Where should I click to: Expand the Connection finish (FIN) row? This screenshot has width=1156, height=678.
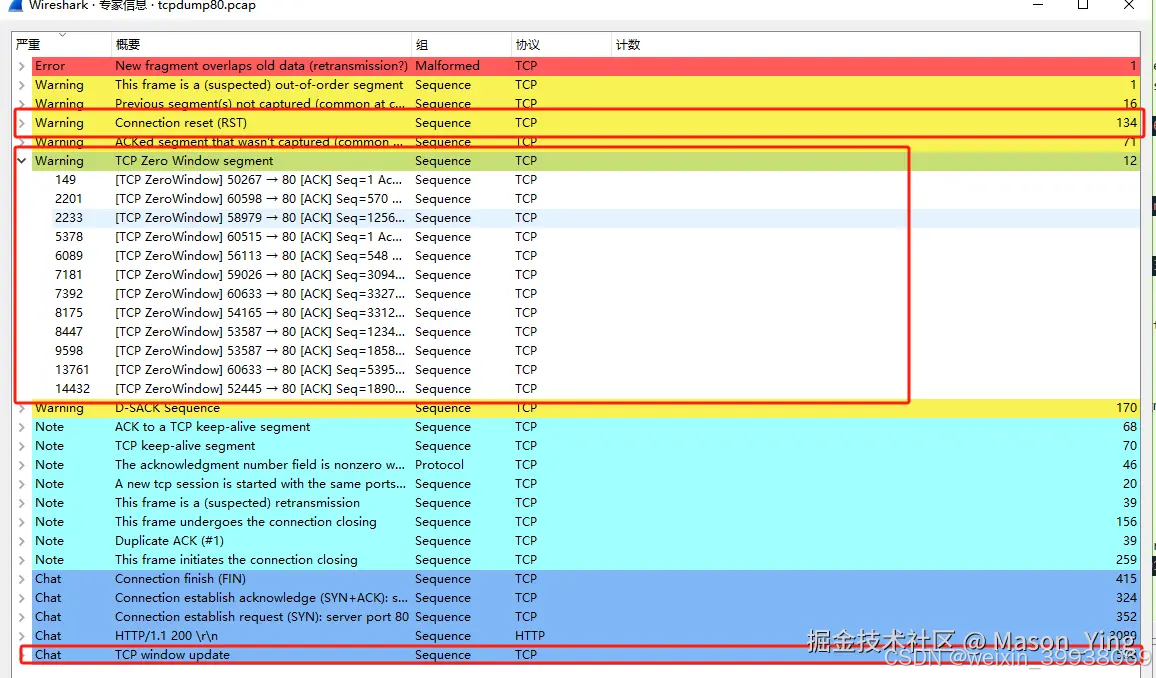(x=22, y=579)
